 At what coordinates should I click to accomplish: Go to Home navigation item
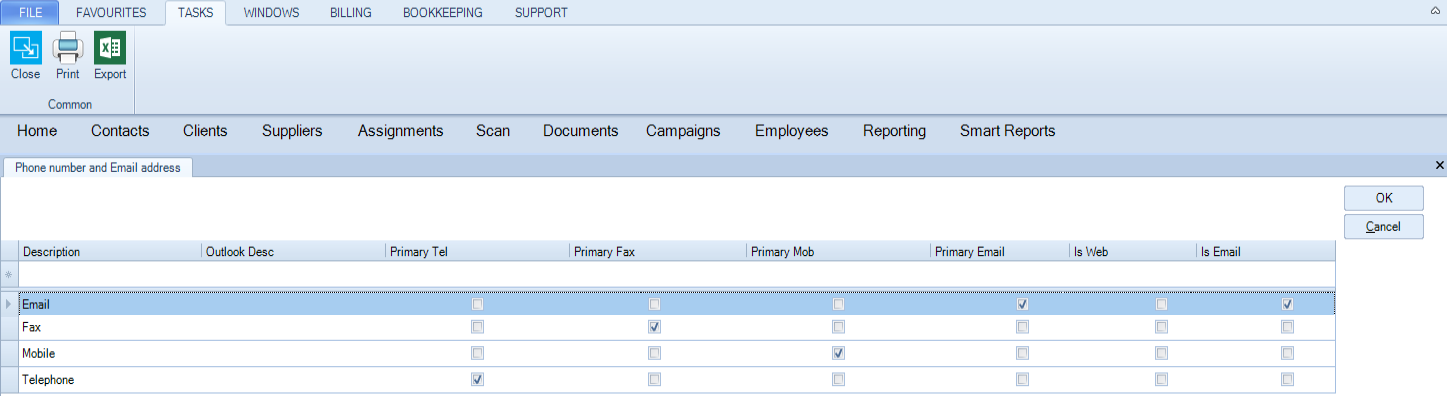click(37, 131)
